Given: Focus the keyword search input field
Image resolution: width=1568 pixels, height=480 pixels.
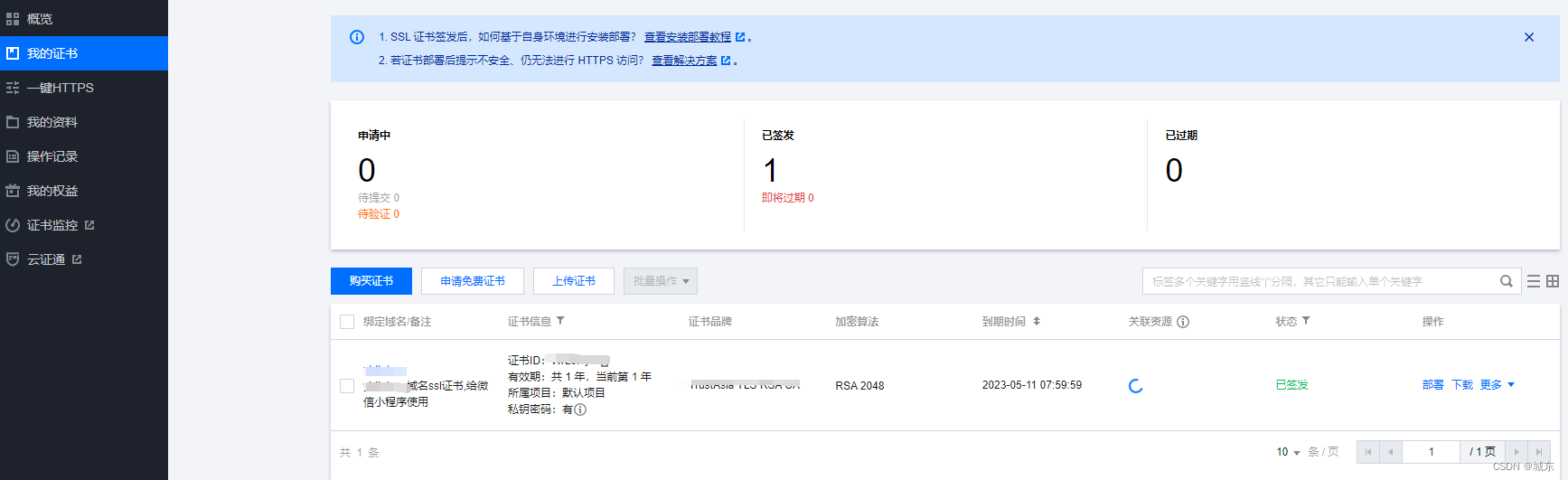Looking at the screenshot, I should (x=1319, y=281).
